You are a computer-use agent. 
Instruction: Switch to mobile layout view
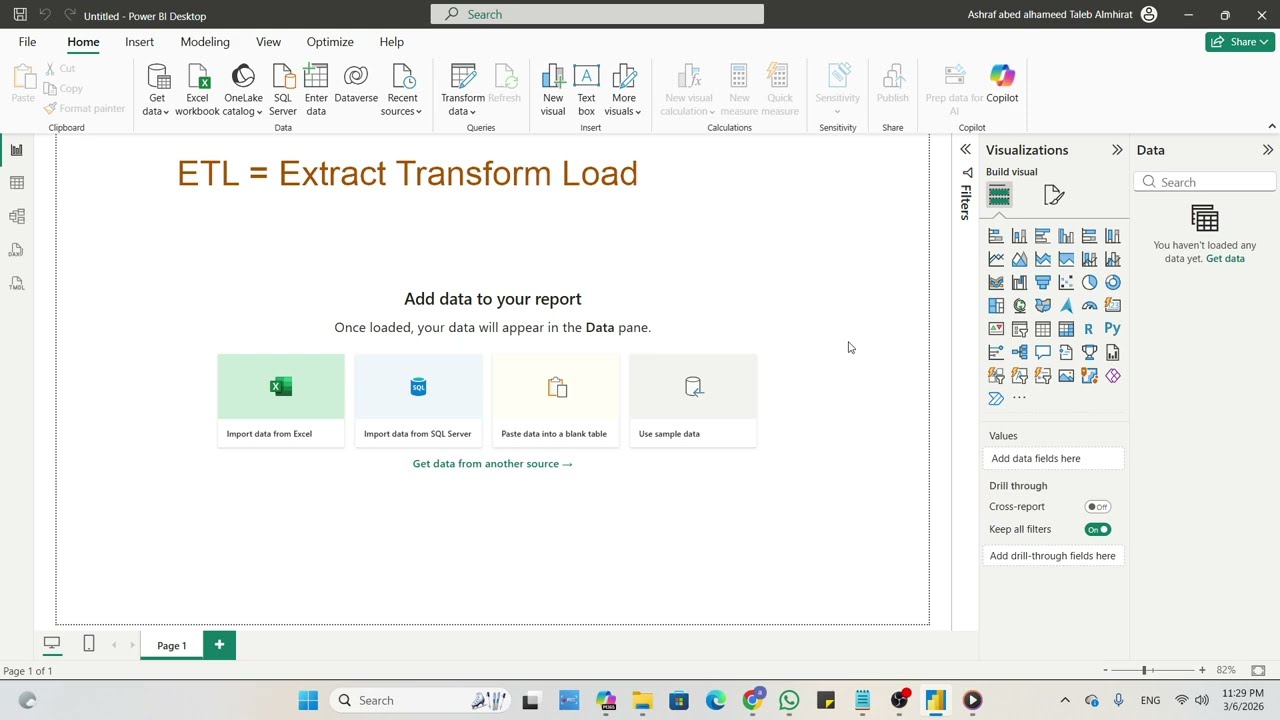pyautogui.click(x=89, y=644)
